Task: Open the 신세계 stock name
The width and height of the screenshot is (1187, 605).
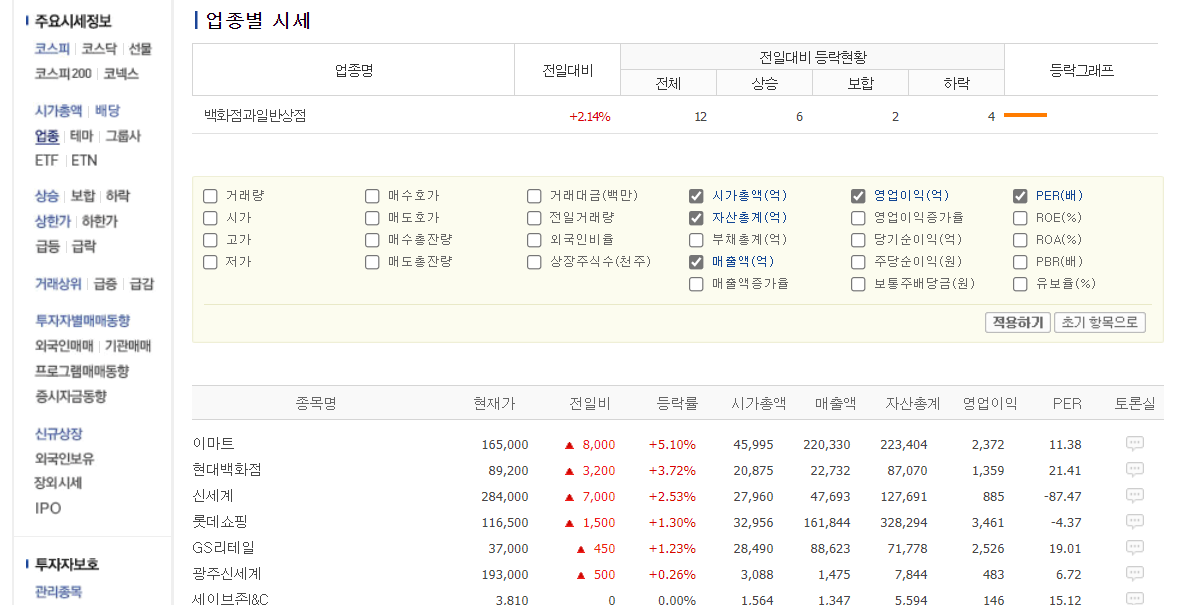Action: click(x=213, y=496)
